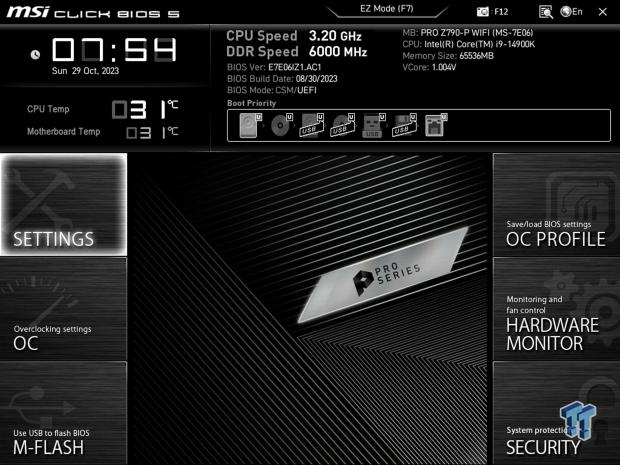
Task: Click the 07:54 system time display
Action: 114,50
